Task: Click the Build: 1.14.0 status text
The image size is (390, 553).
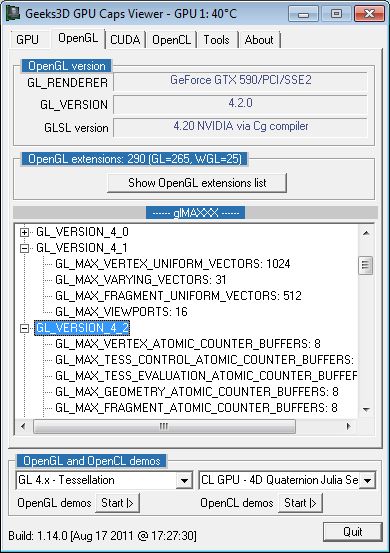Action: coord(102,536)
